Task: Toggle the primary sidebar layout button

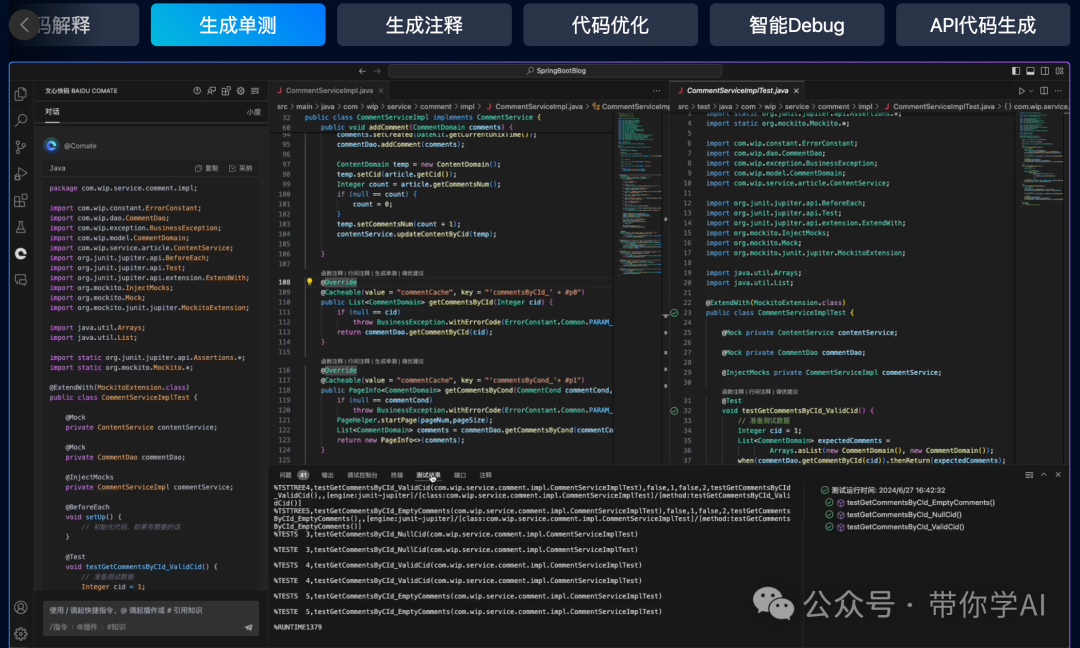Action: 1016,71
